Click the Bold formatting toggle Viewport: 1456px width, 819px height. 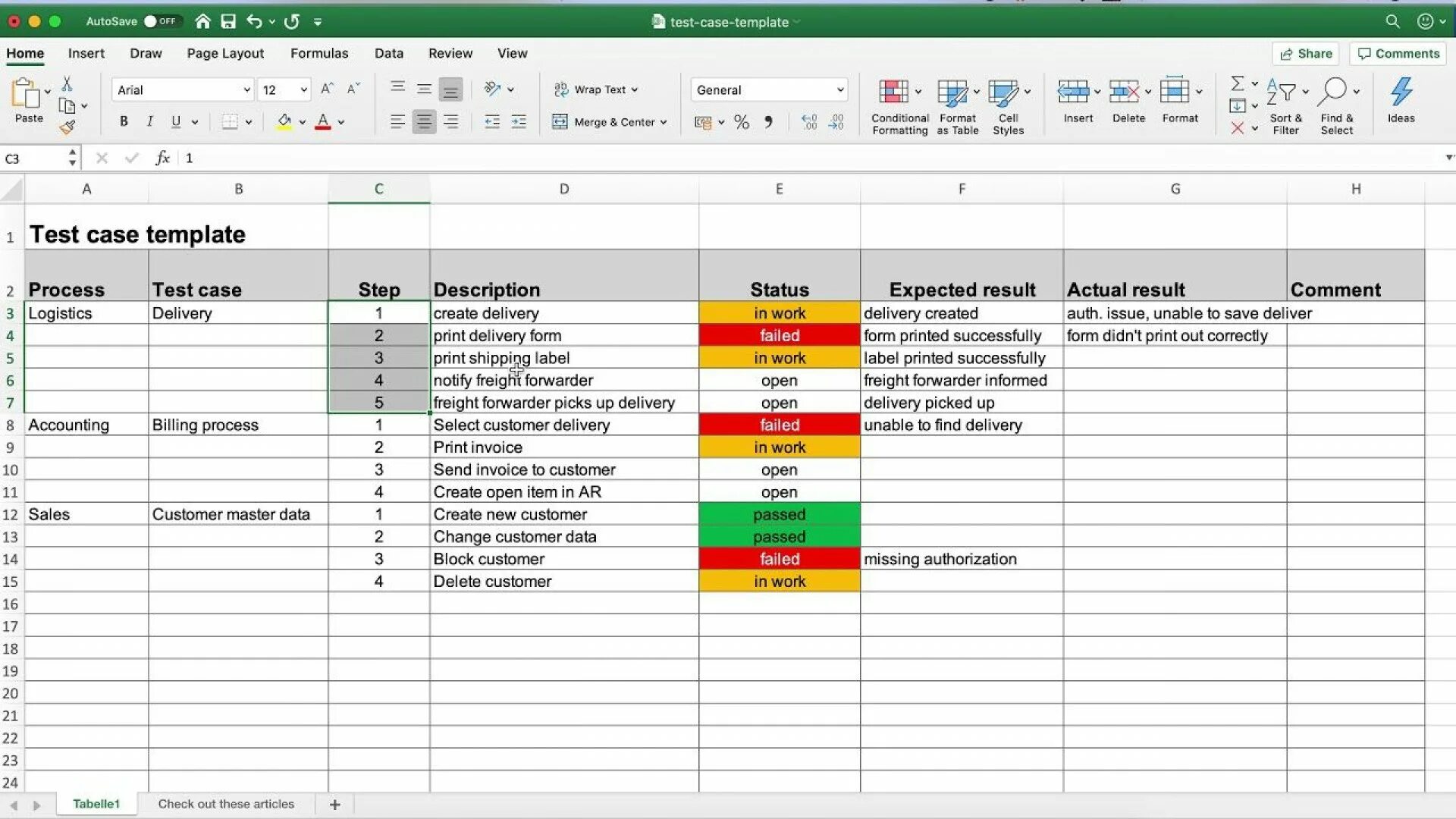point(122,121)
